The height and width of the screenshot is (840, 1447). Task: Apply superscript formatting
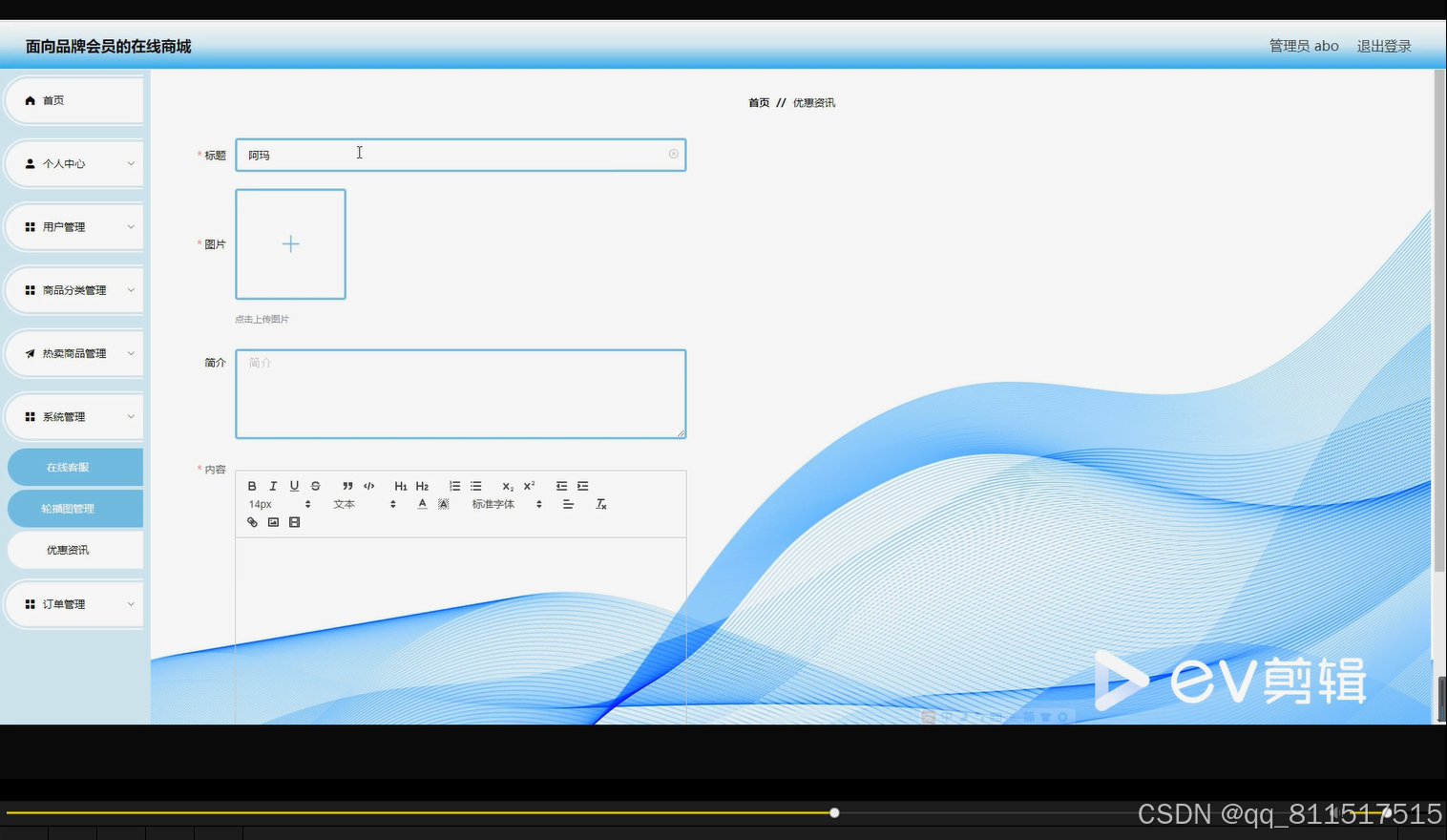point(529,486)
